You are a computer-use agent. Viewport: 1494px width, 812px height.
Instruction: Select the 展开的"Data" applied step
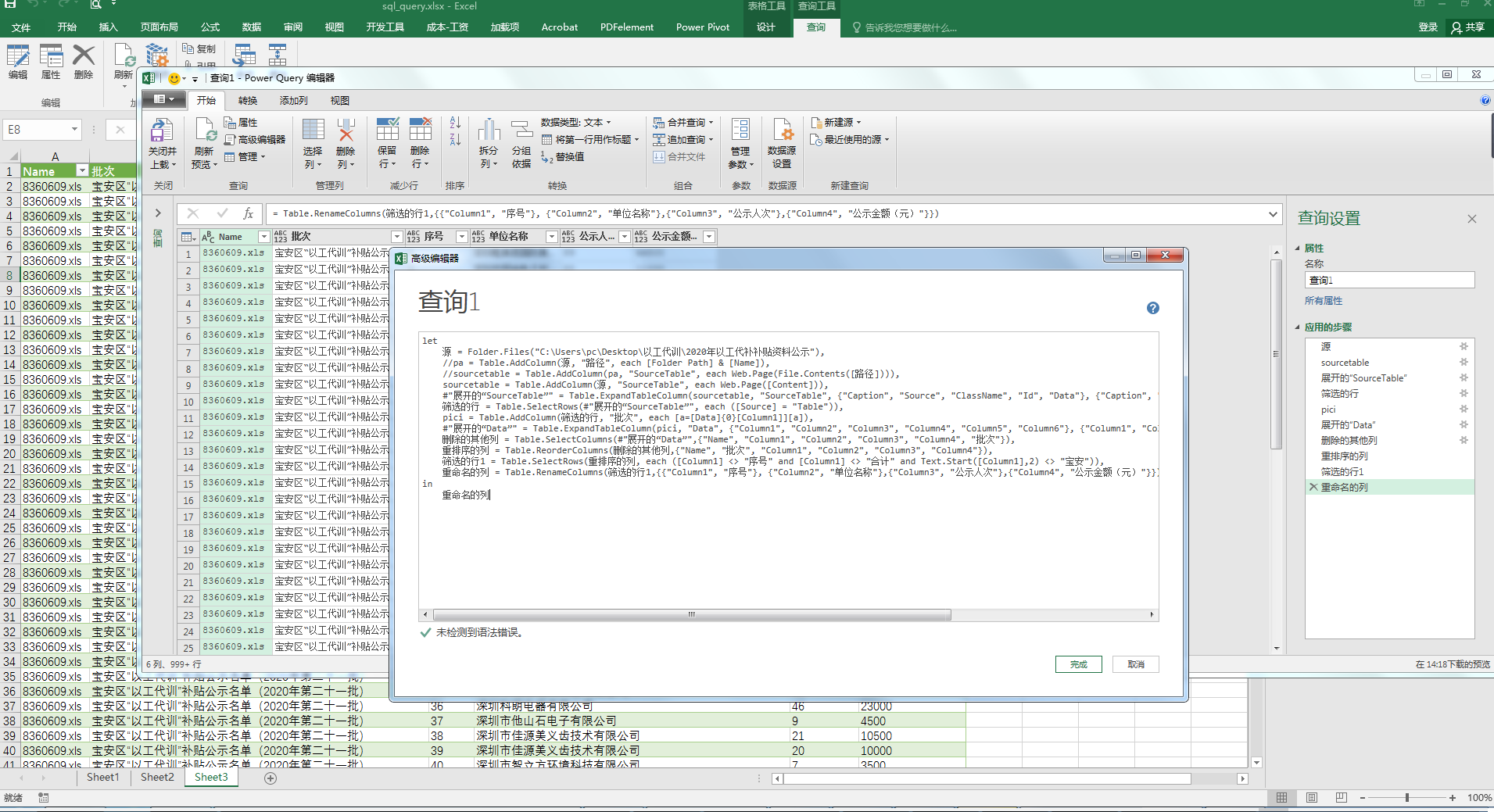[1348, 424]
